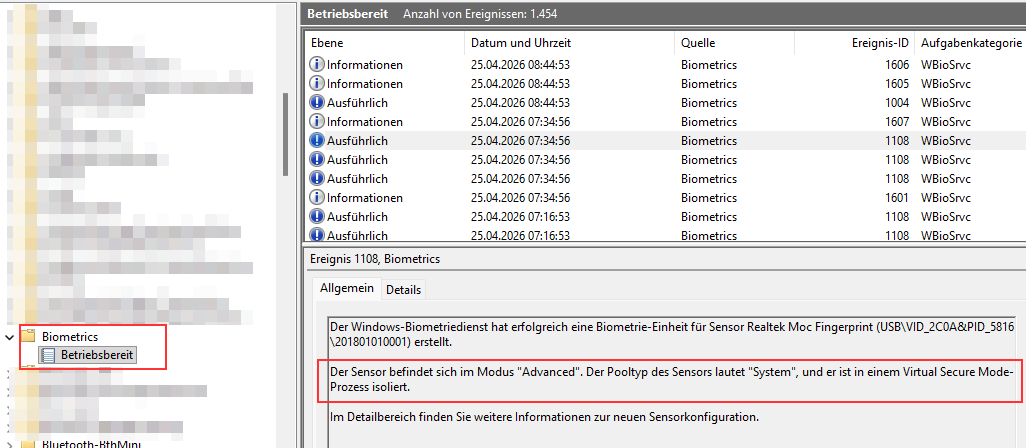Click the Informationen level text of event 1607
The height and width of the screenshot is (448, 1026).
365,122
